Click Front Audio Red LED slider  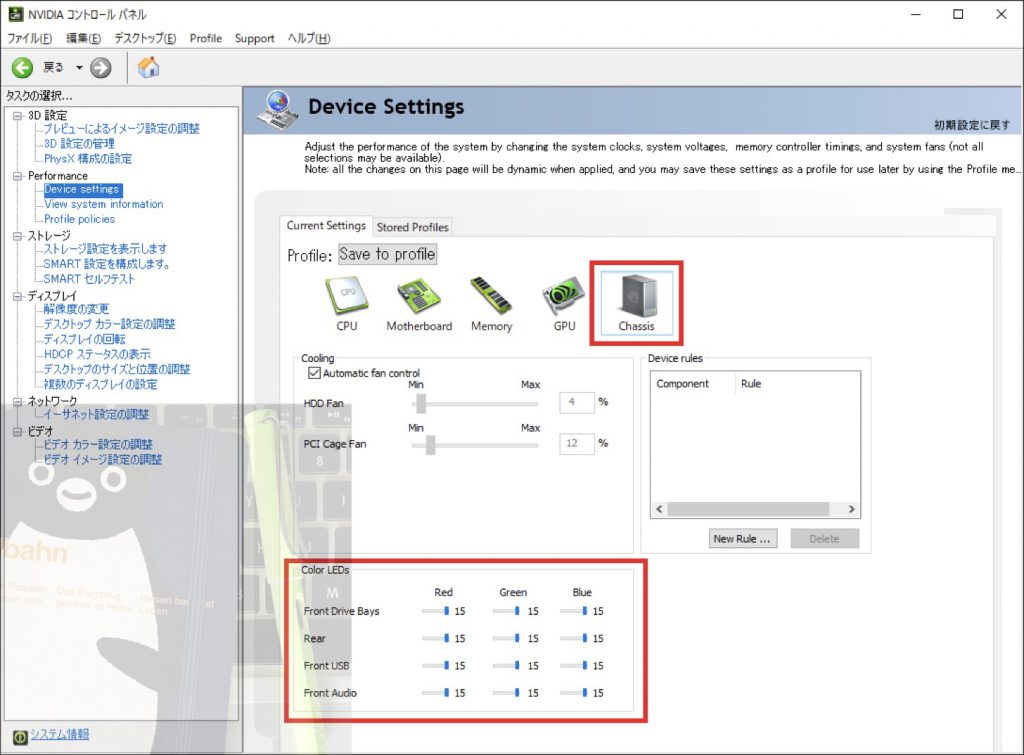[436, 692]
